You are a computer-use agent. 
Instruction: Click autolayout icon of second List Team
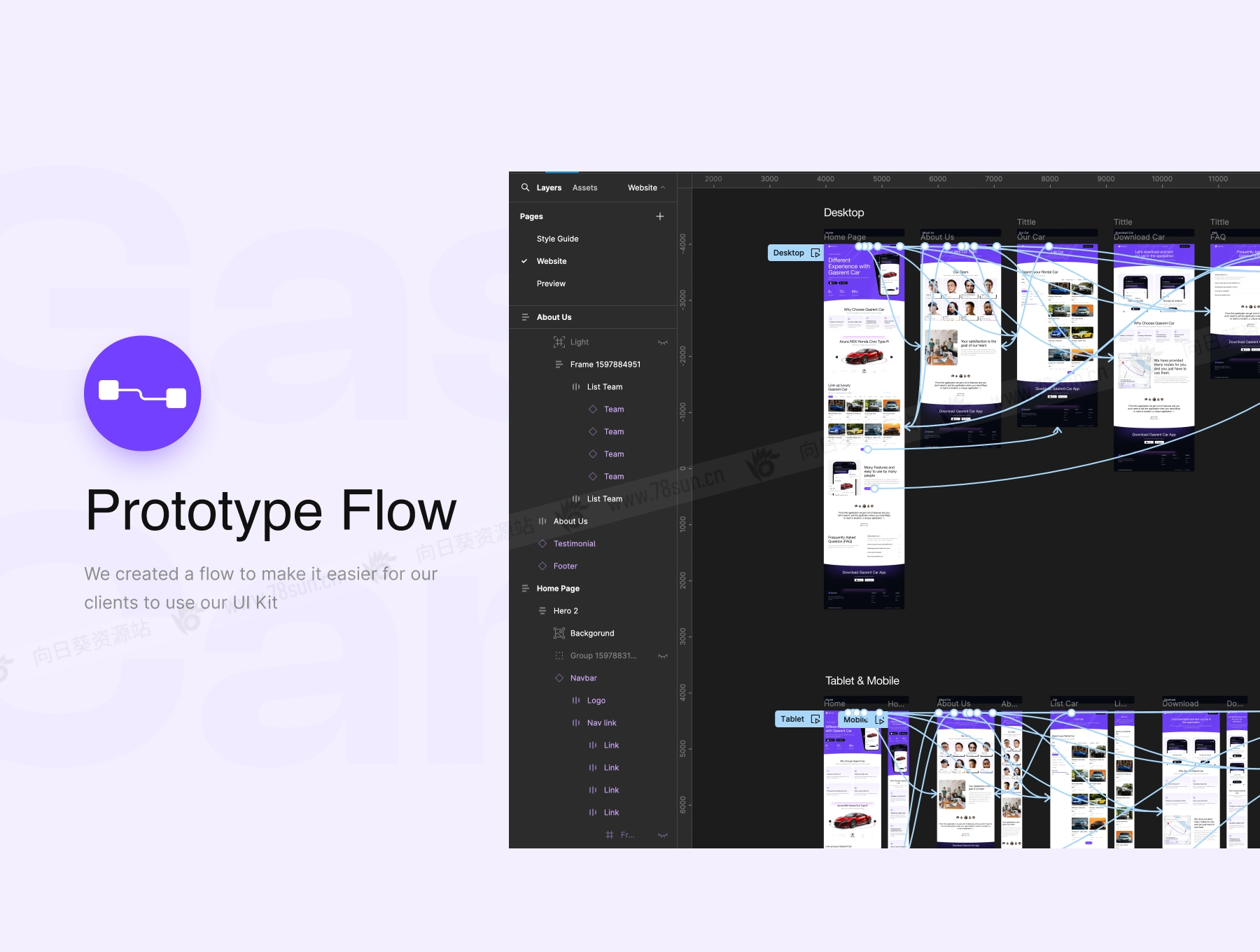pos(576,498)
